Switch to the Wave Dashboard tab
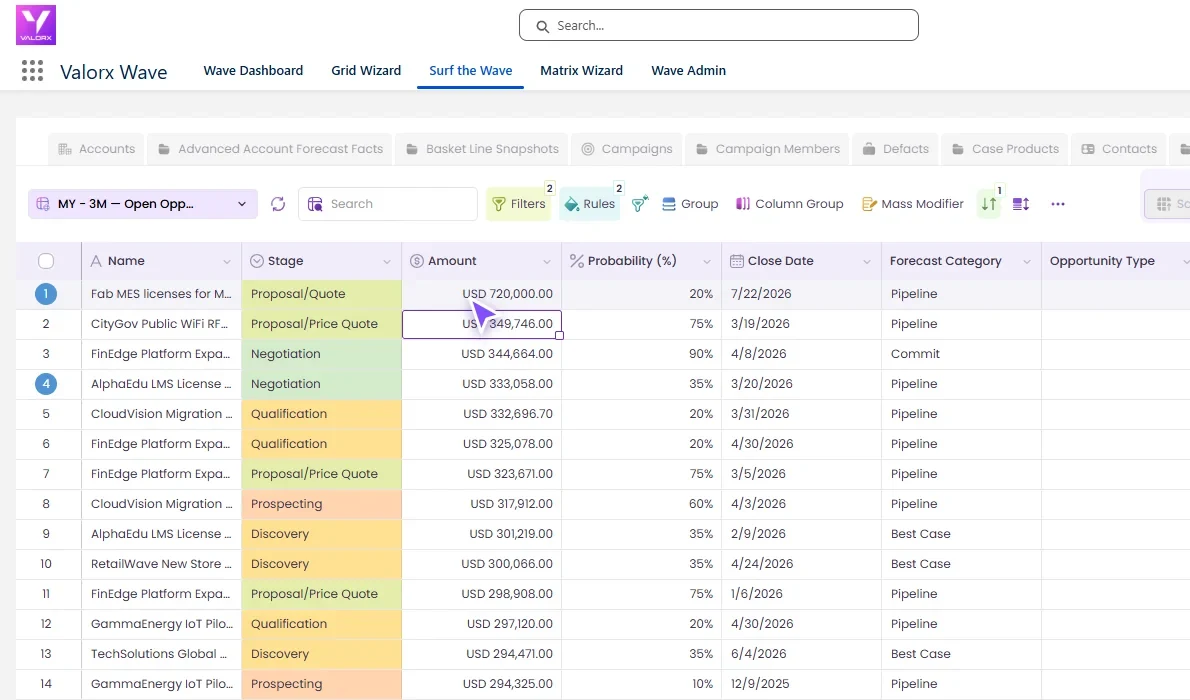 pyautogui.click(x=253, y=71)
